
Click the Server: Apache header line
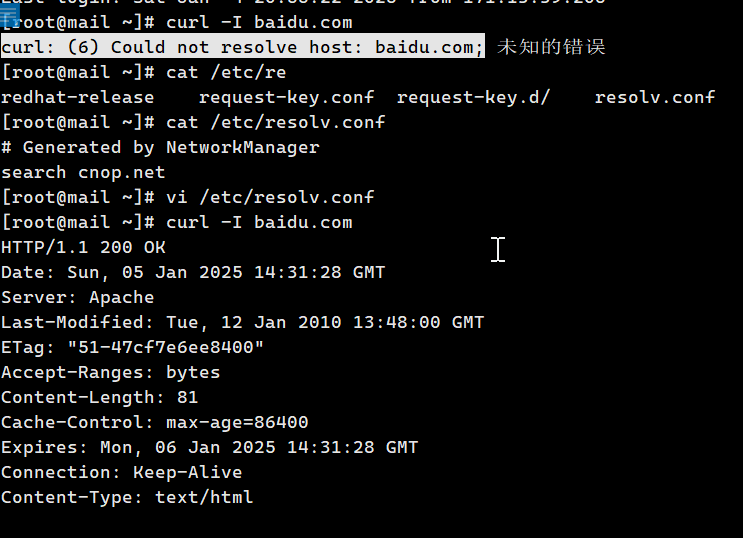pos(78,298)
